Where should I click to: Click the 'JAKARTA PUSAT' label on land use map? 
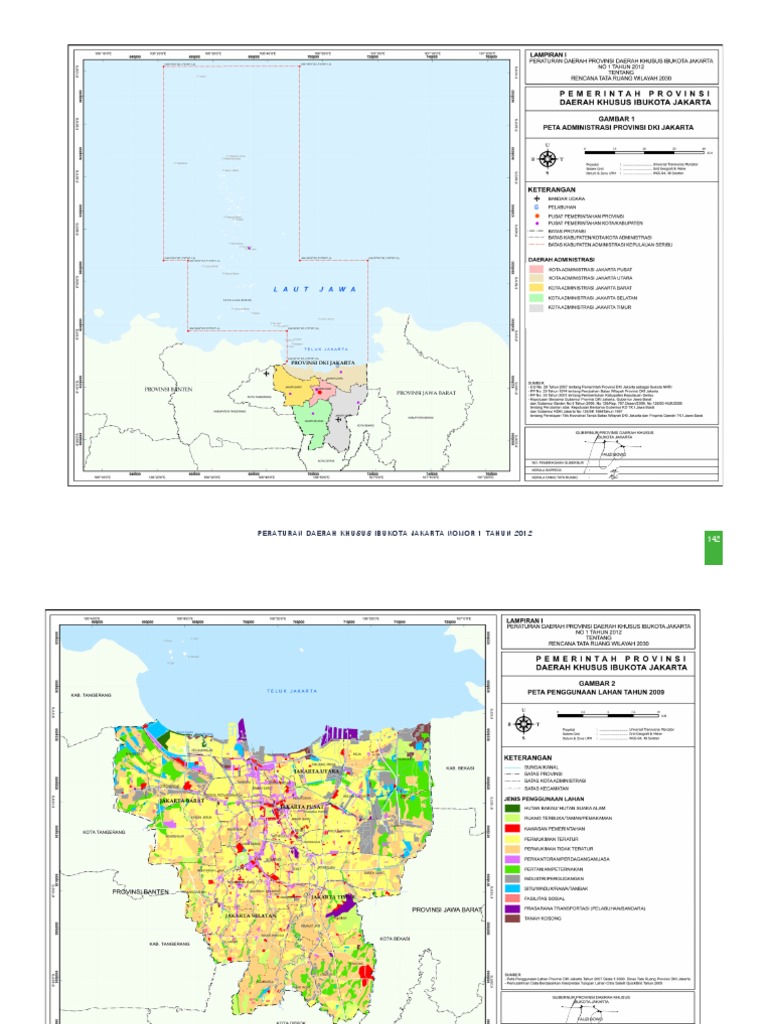coord(301,807)
